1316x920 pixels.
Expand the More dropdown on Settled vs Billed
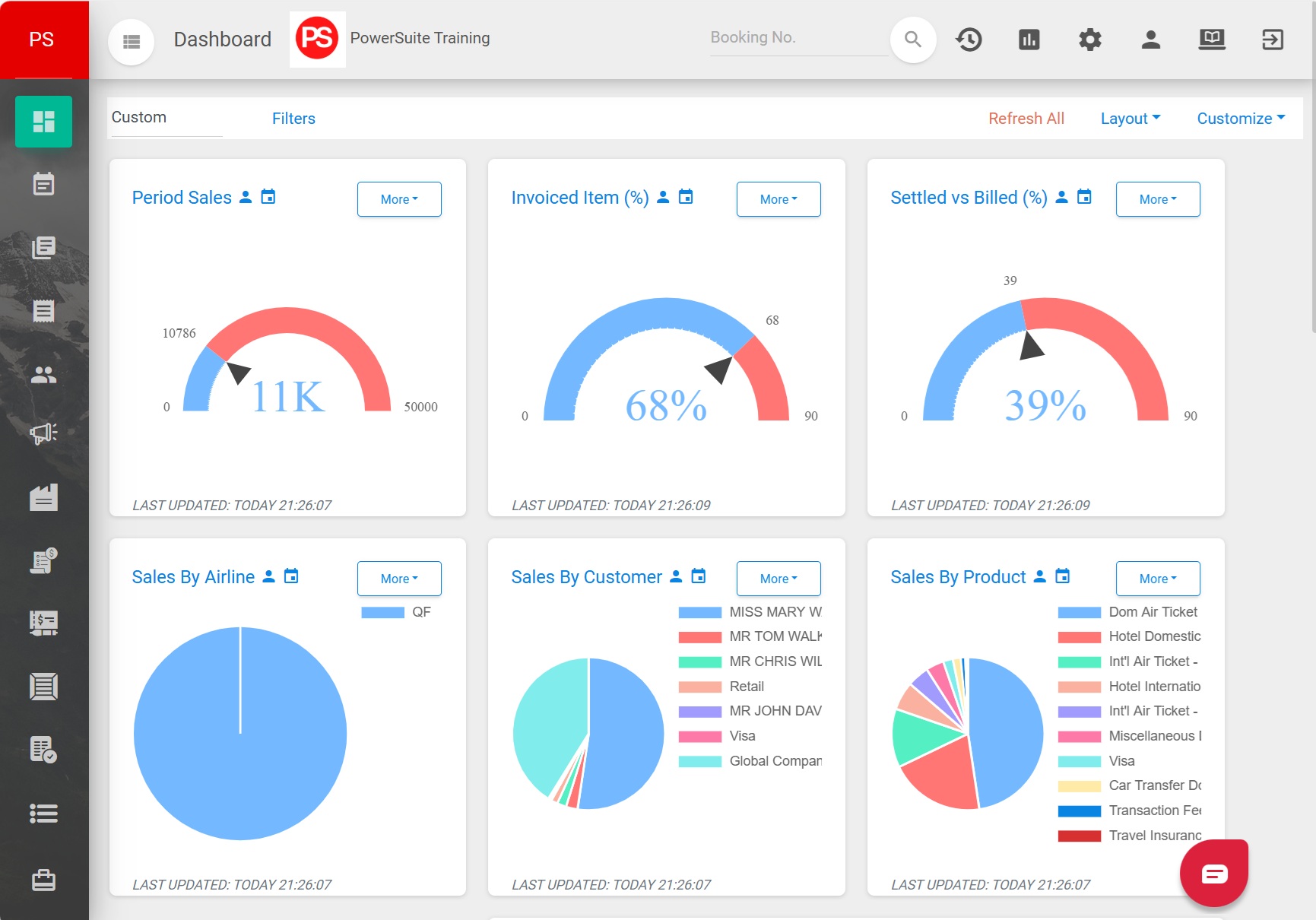pos(1158,199)
